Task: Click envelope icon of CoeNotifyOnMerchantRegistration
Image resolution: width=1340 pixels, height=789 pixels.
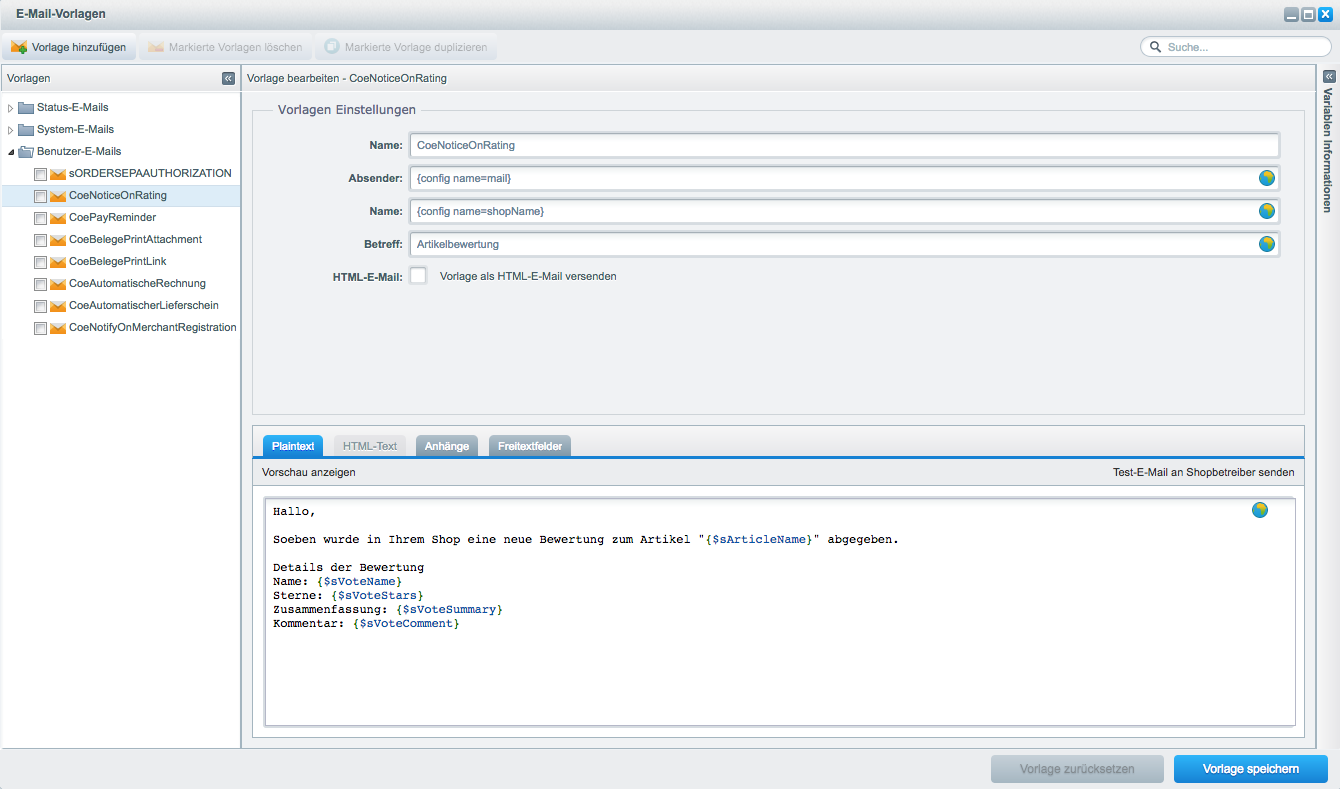Action: tap(58, 328)
